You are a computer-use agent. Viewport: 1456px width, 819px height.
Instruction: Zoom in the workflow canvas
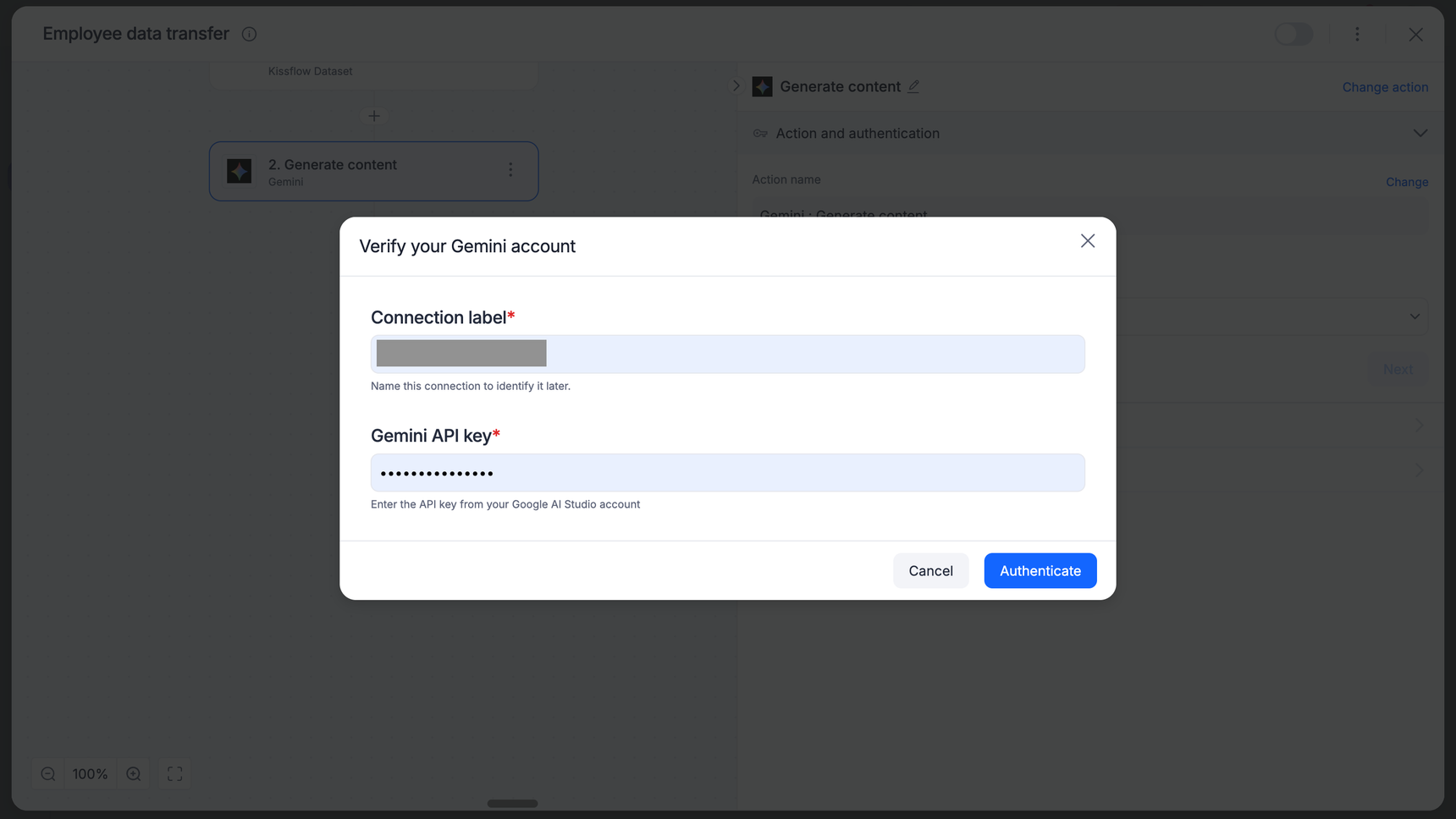pyautogui.click(x=134, y=774)
